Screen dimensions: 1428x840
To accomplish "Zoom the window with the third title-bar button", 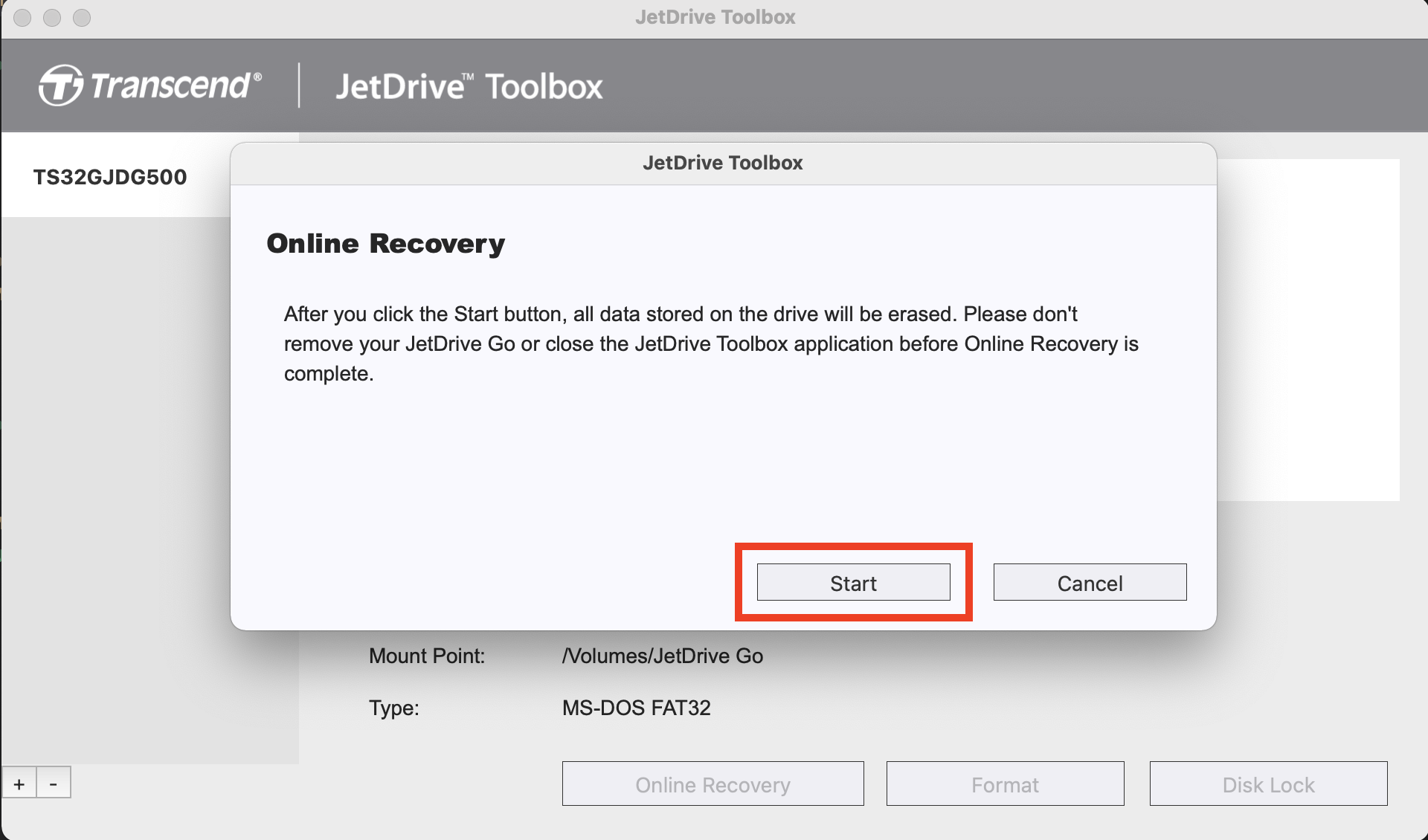I will coord(82,17).
